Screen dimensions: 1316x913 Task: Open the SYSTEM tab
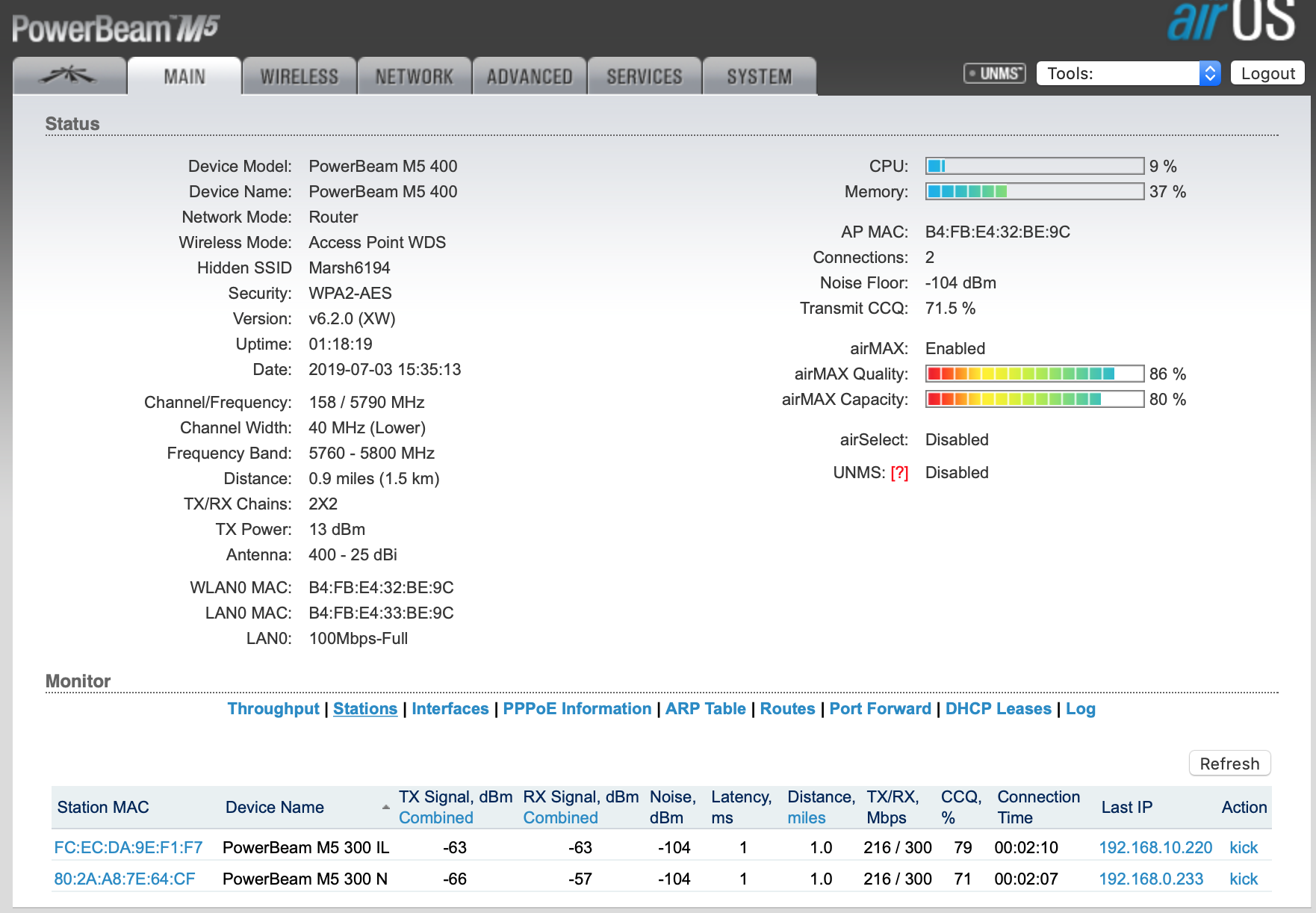pos(760,76)
